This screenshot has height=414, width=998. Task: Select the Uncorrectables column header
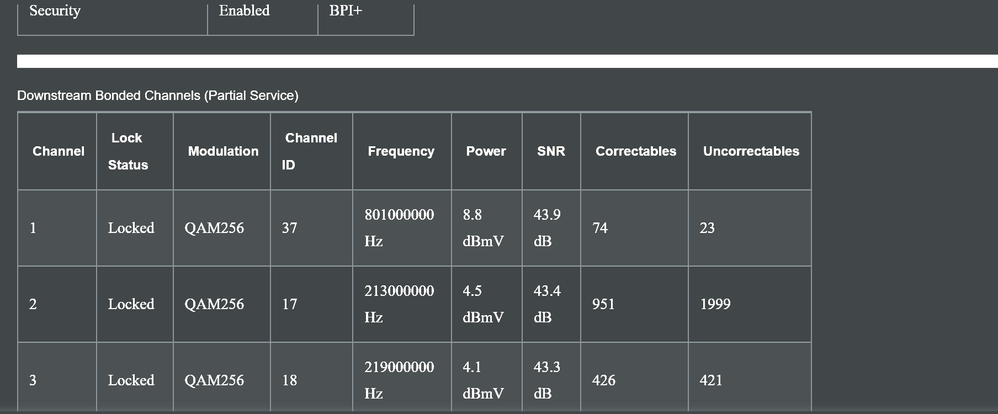point(751,151)
